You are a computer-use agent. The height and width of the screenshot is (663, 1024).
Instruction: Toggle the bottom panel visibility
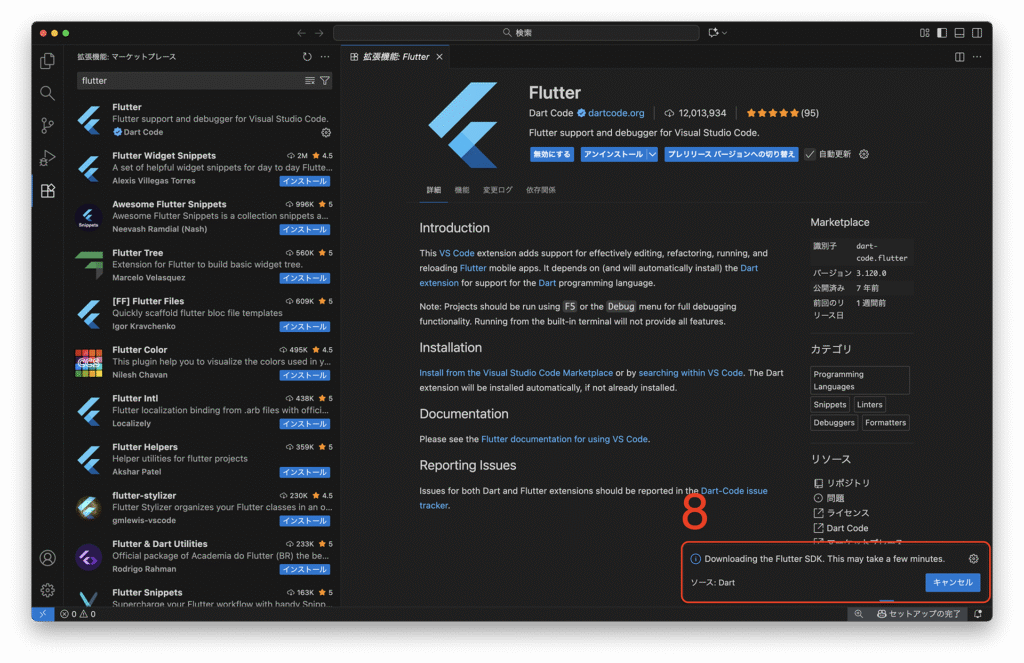pos(958,33)
